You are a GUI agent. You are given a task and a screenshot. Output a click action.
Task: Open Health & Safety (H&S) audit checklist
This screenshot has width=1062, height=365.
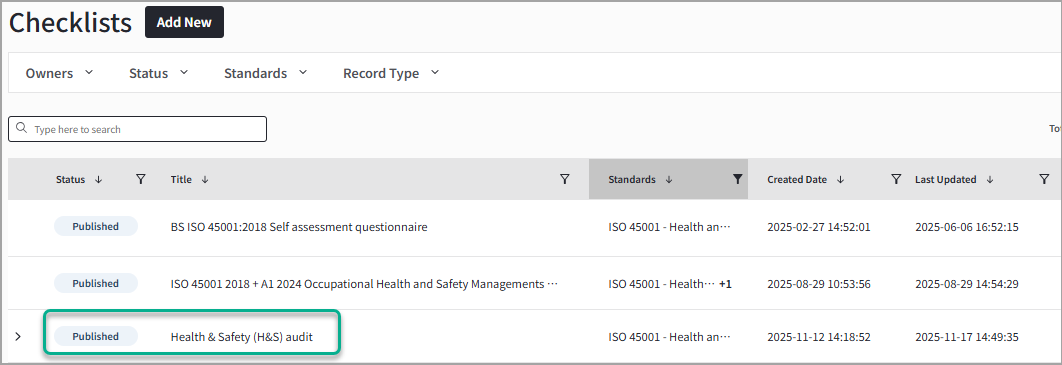coord(242,337)
